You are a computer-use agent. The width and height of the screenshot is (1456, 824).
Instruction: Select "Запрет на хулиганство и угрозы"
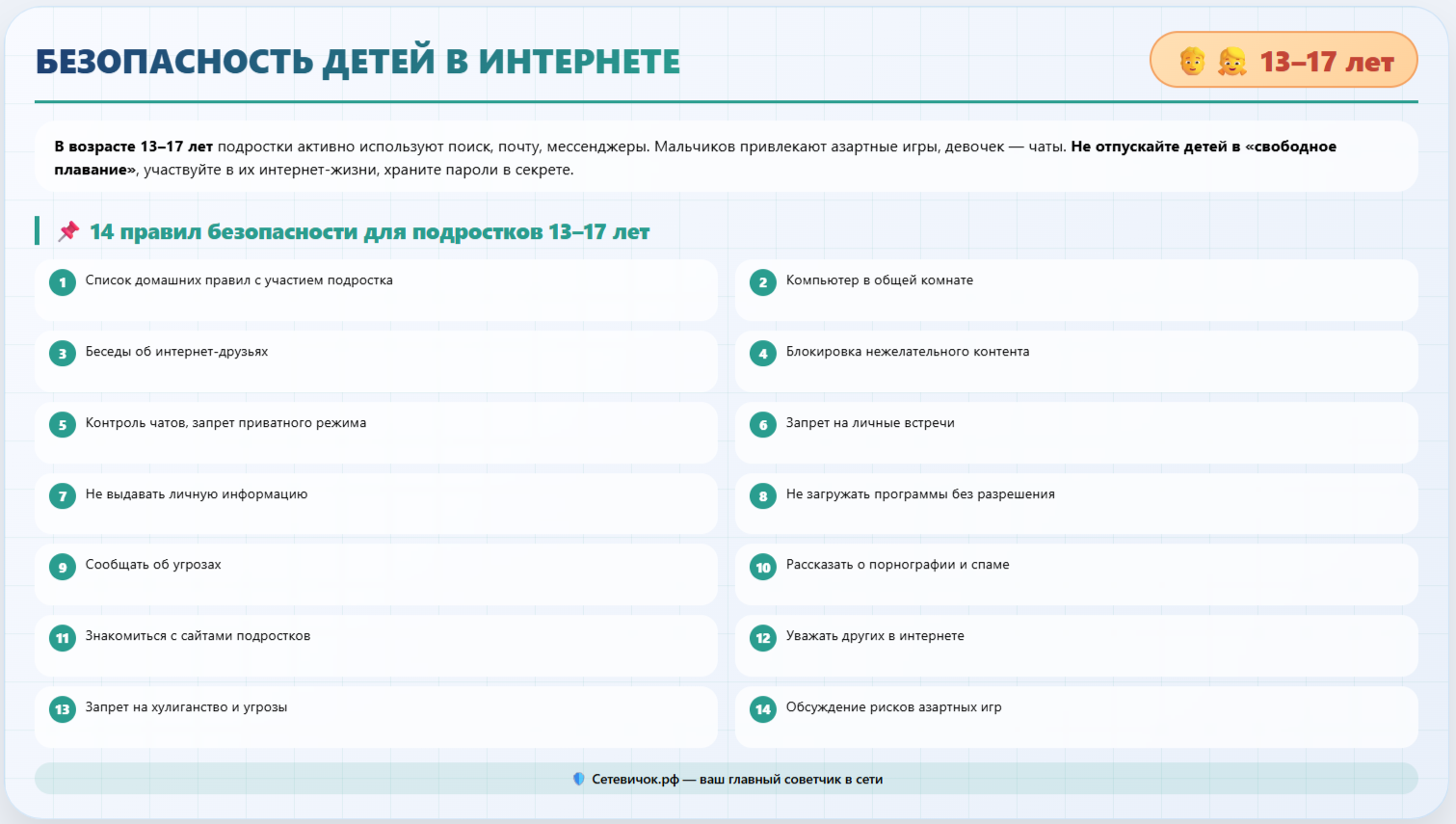coord(376,717)
